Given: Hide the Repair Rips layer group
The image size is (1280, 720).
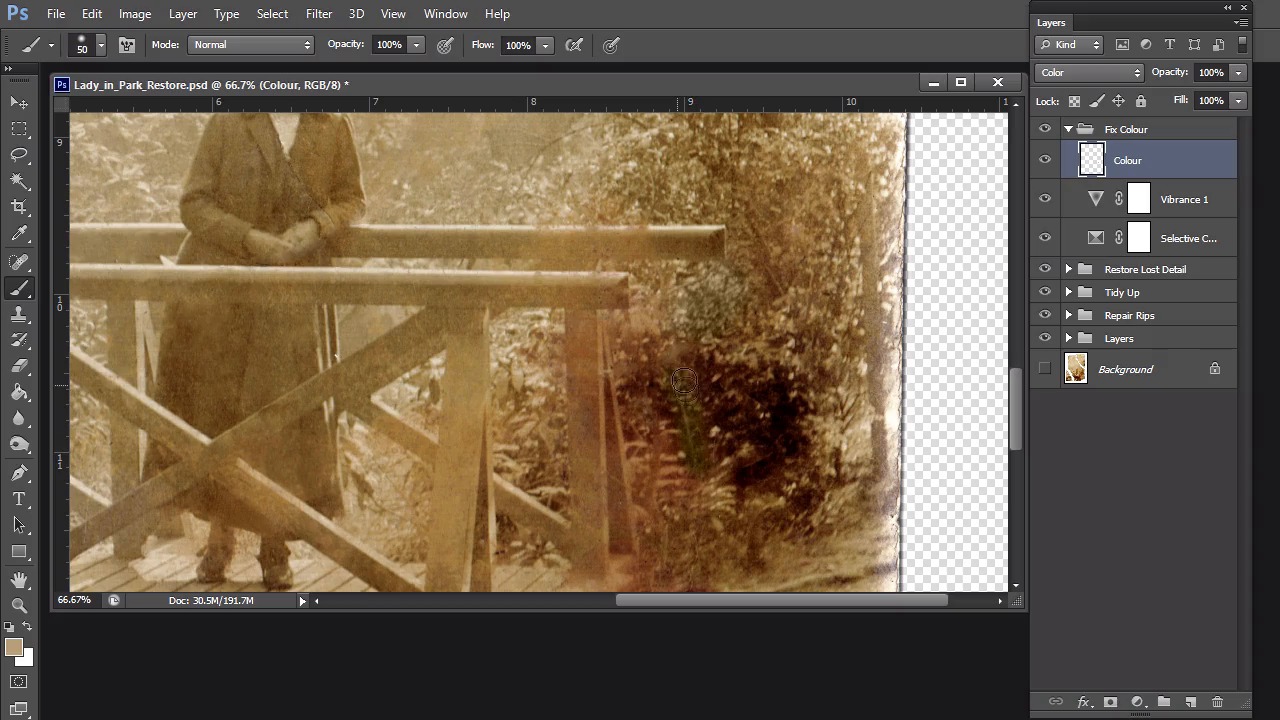Looking at the screenshot, I should pyautogui.click(x=1045, y=315).
